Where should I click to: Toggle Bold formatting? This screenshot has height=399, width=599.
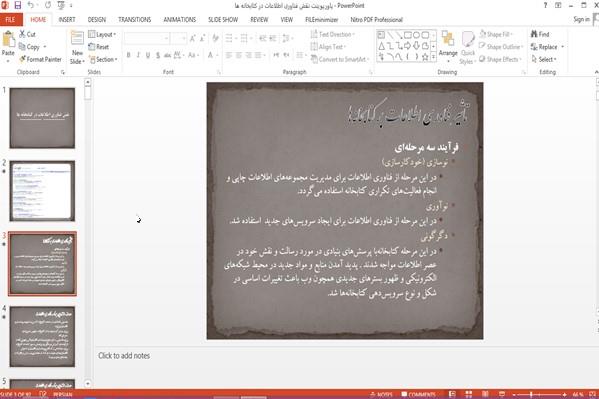coord(129,55)
